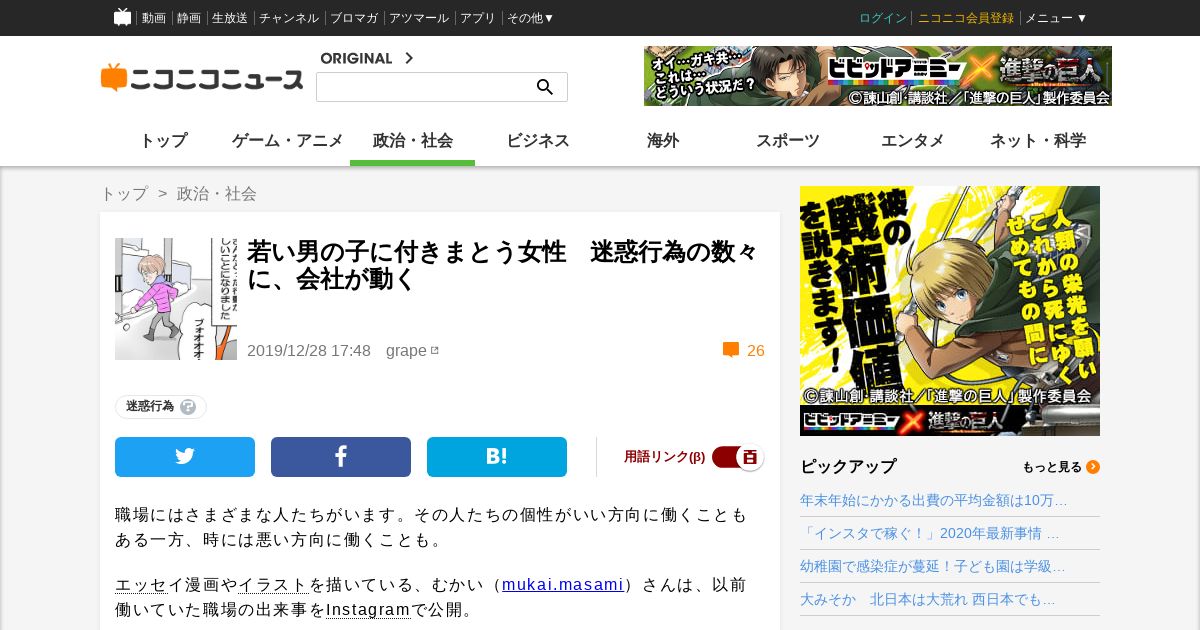This screenshot has height=630, width=1200.
Task: Click the date 2019/12/28 17:48
Action: 309,350
